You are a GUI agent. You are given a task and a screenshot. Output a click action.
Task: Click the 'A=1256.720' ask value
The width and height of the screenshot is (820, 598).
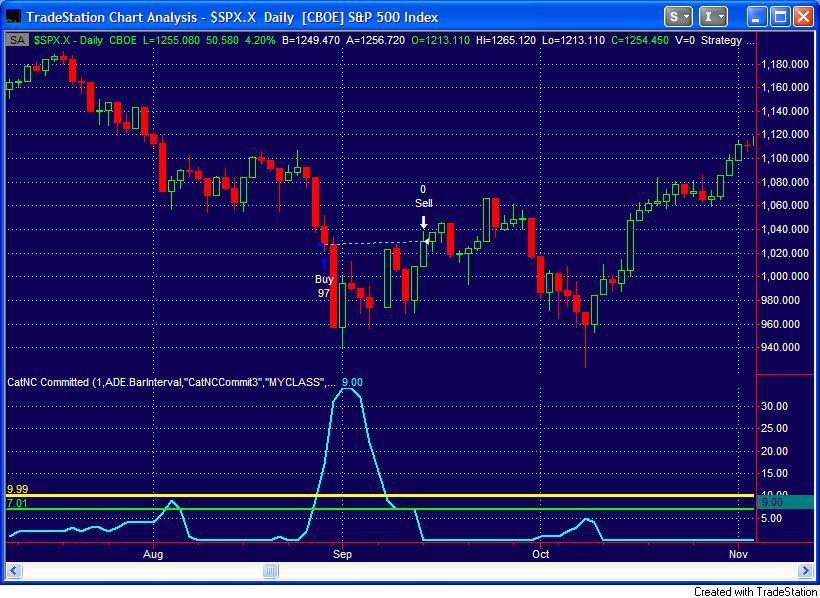tap(375, 40)
